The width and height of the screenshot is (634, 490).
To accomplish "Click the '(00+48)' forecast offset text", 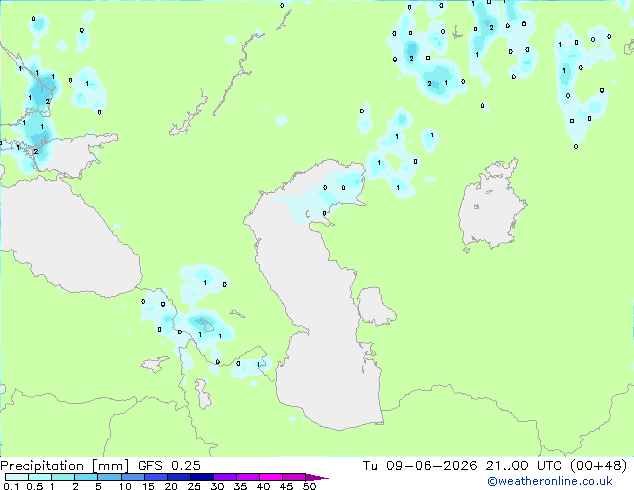I will (598, 466).
